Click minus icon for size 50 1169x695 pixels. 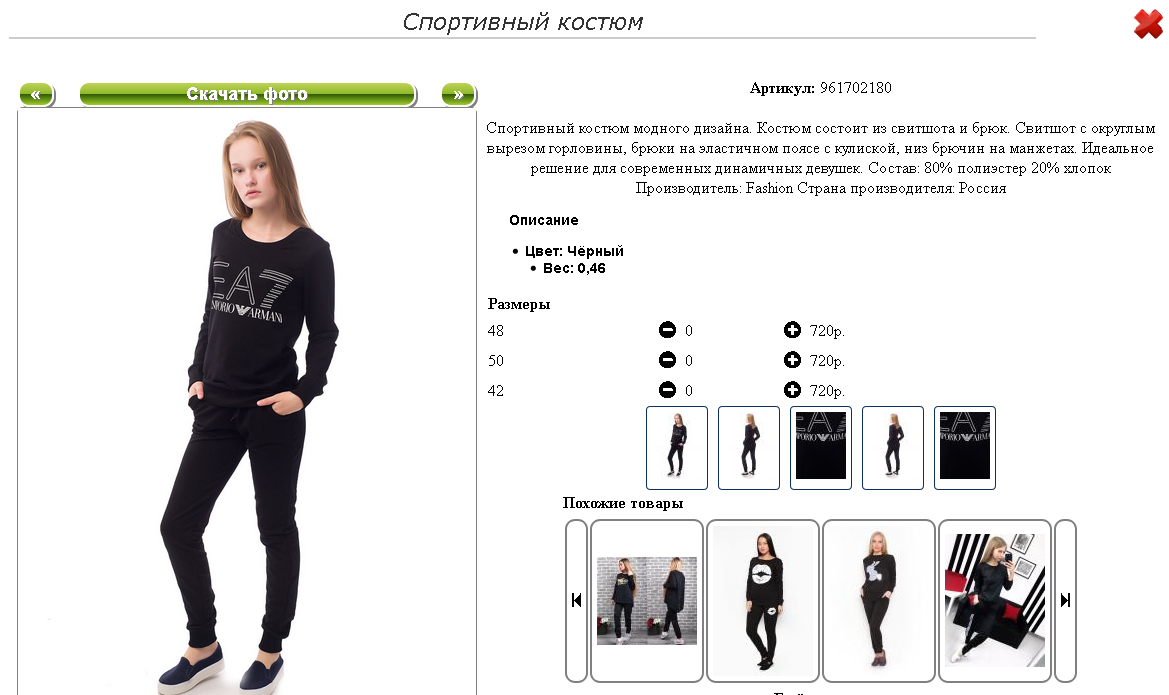[667, 360]
